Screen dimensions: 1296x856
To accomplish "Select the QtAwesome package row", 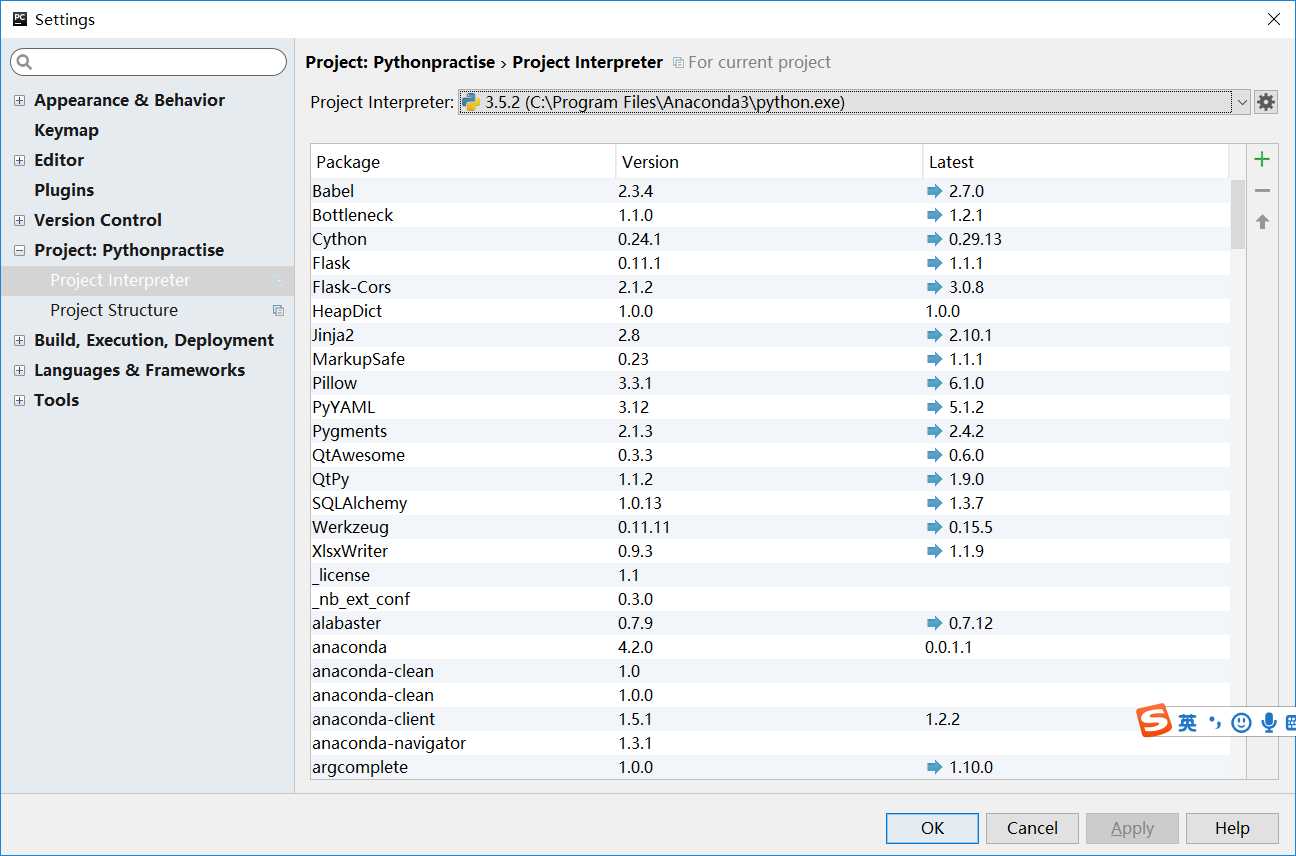I will 770,455.
